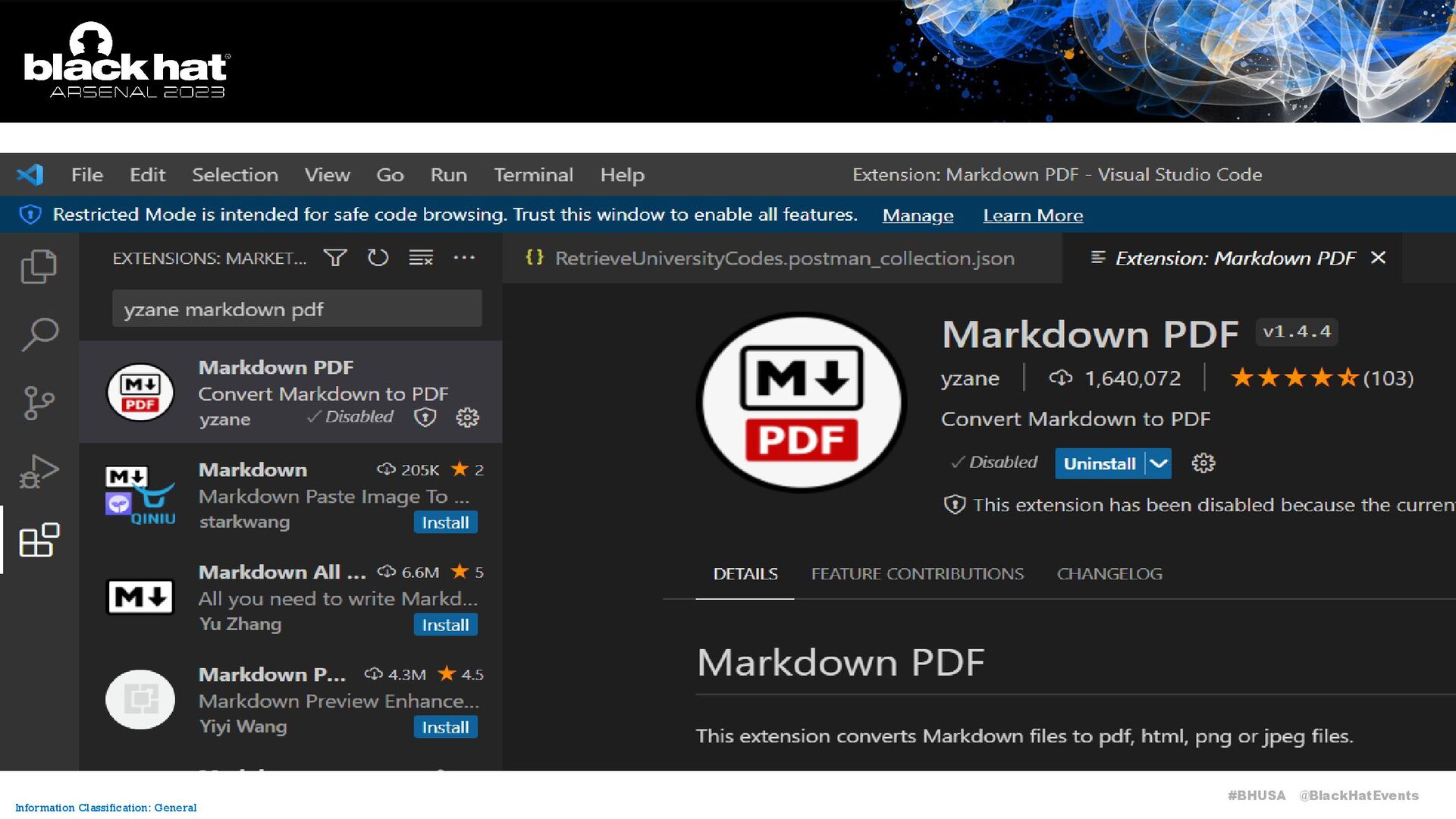This screenshot has height=819, width=1456.
Task: Expand the Uninstall dropdown arrow
Action: (1159, 463)
